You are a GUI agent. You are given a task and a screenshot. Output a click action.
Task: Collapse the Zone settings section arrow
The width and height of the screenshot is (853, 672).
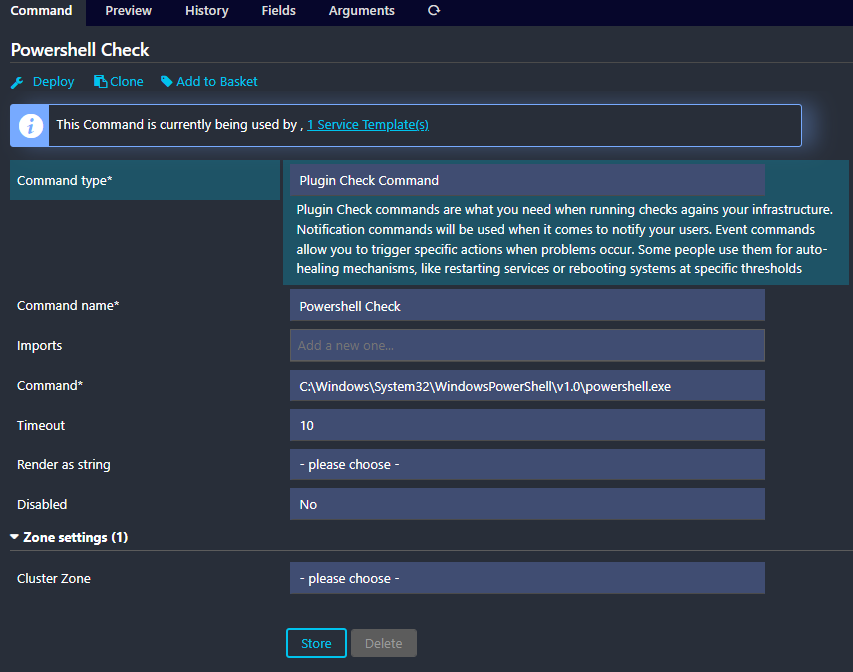(x=15, y=537)
